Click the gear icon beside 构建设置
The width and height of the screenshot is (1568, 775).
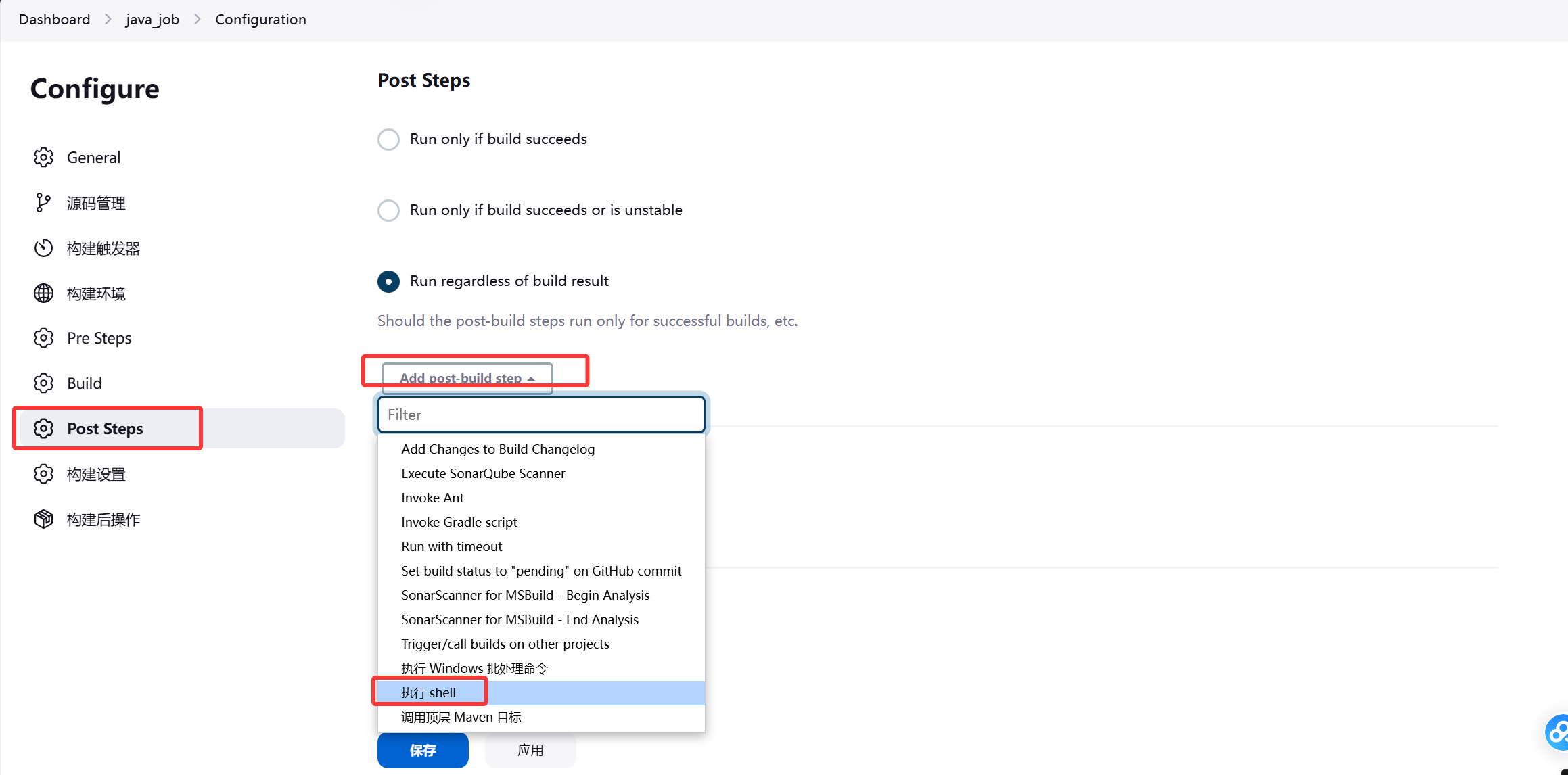tap(43, 474)
